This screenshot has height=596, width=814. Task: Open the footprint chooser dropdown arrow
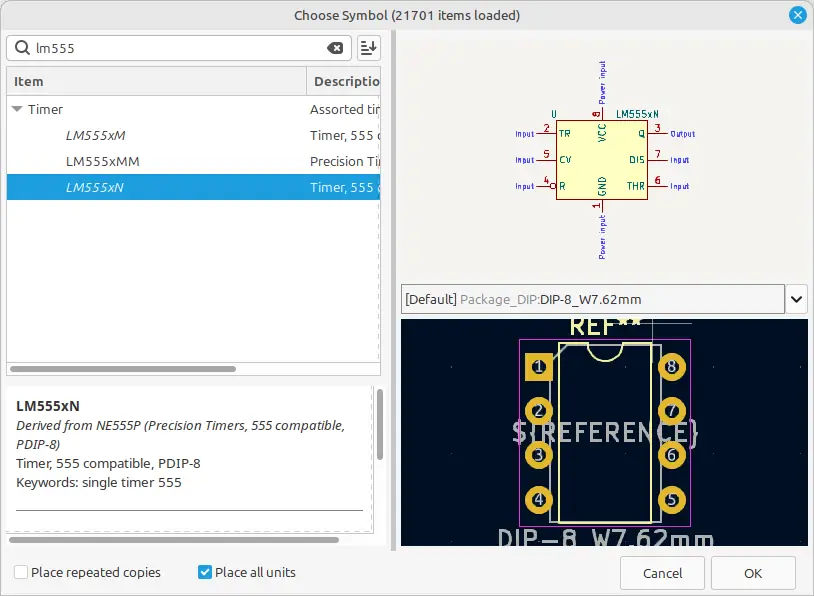[x=796, y=299]
